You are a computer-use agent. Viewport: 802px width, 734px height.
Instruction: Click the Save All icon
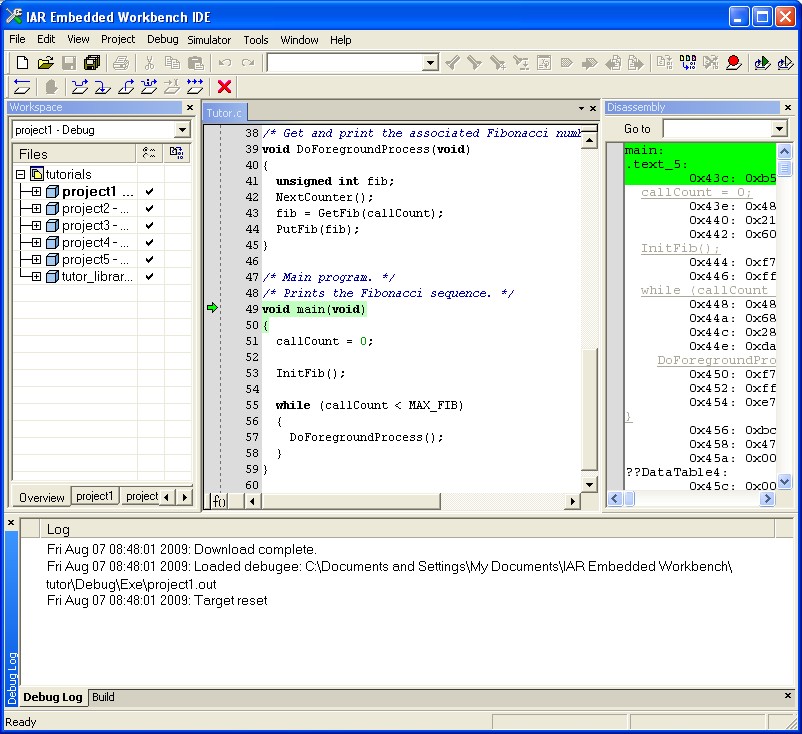tap(92, 63)
